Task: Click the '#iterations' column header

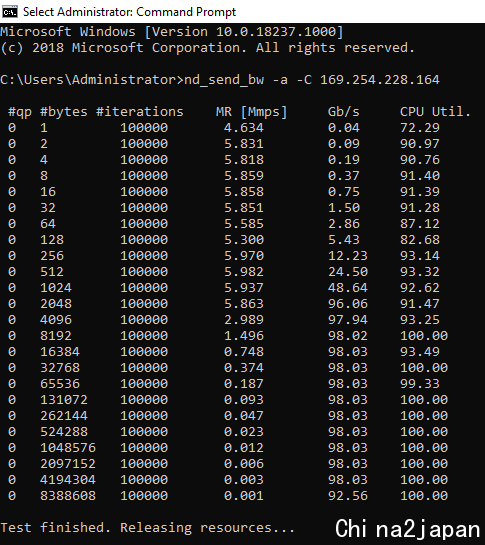Action: pos(140,112)
